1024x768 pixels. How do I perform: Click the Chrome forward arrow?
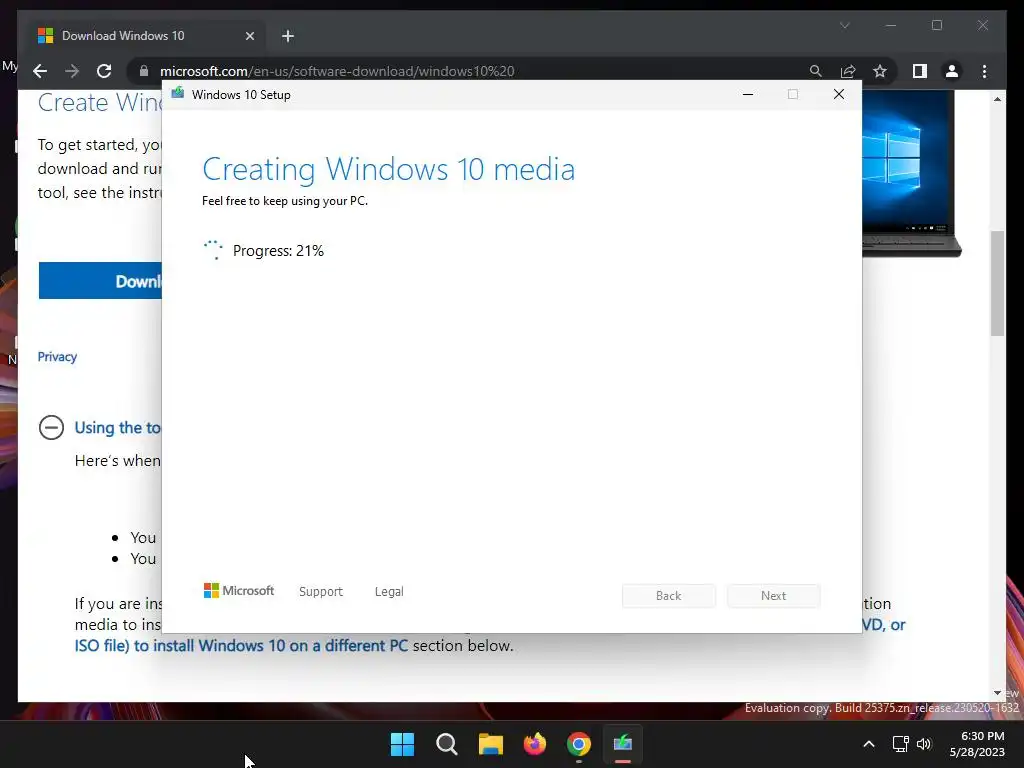click(72, 71)
